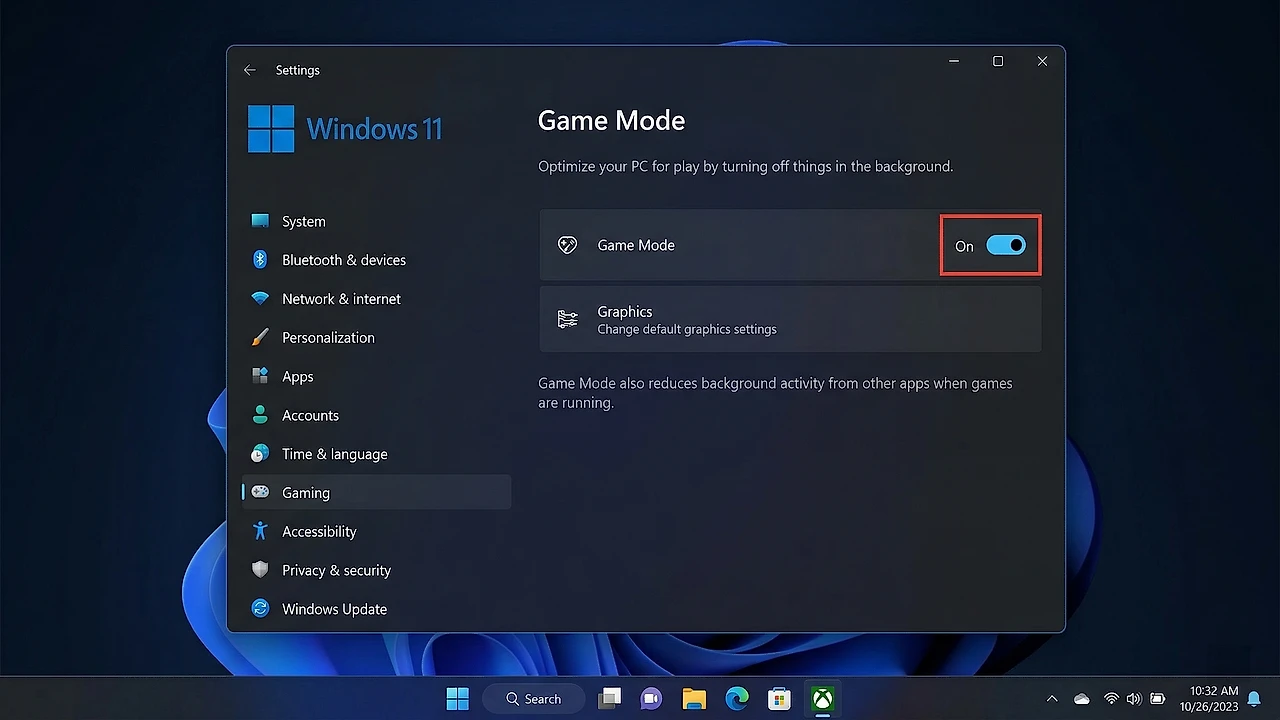This screenshot has width=1280, height=720.
Task: Expand the hidden system tray icons
Action: click(x=1052, y=699)
